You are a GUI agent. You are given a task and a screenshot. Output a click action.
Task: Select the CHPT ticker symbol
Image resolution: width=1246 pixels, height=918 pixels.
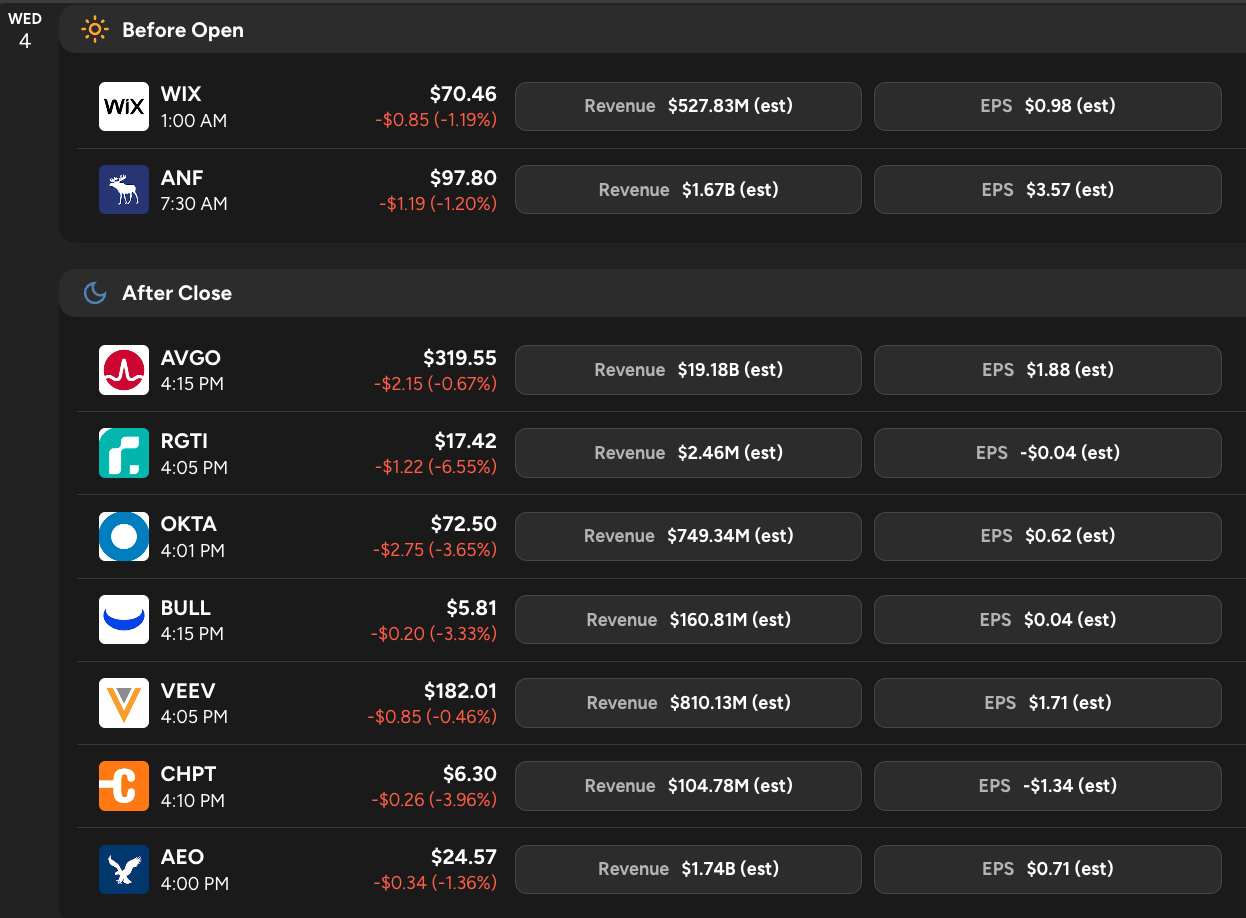(x=189, y=774)
